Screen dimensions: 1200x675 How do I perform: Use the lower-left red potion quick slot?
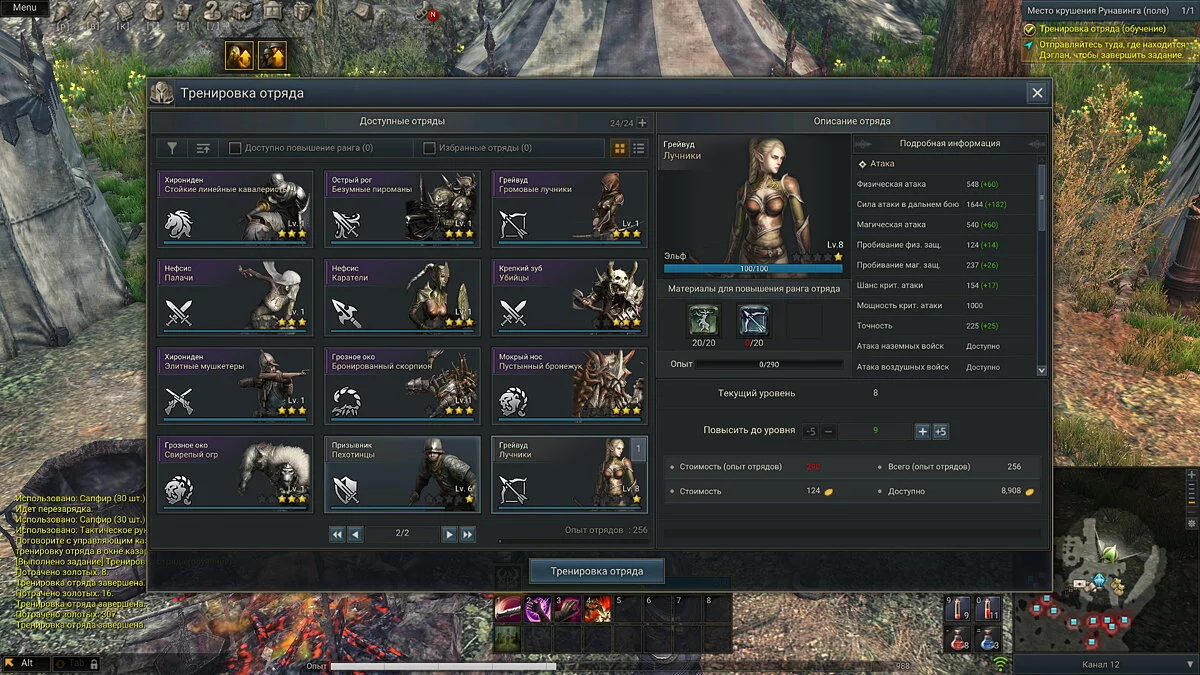click(x=957, y=638)
